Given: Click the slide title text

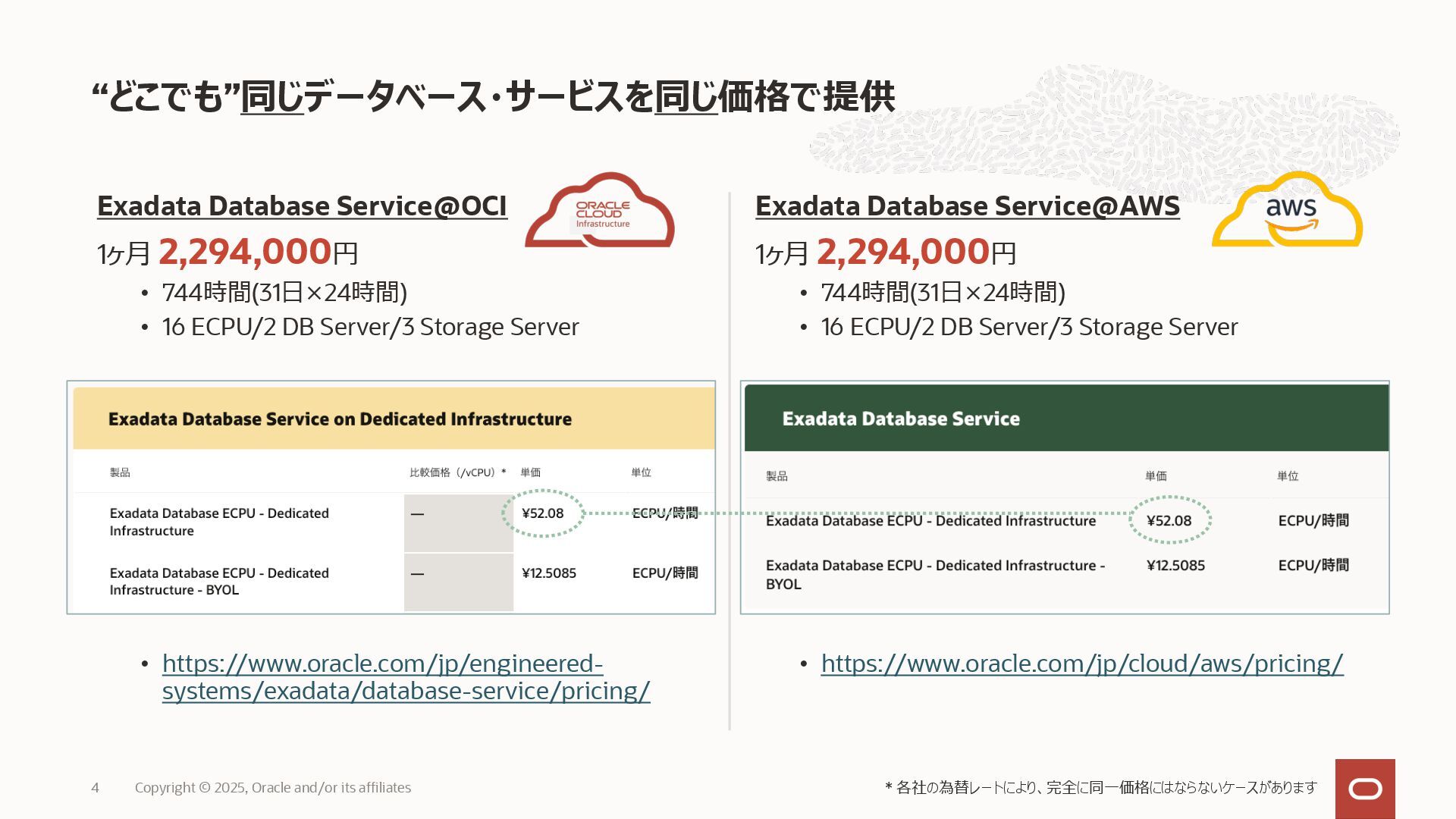Looking at the screenshot, I should tap(493, 97).
